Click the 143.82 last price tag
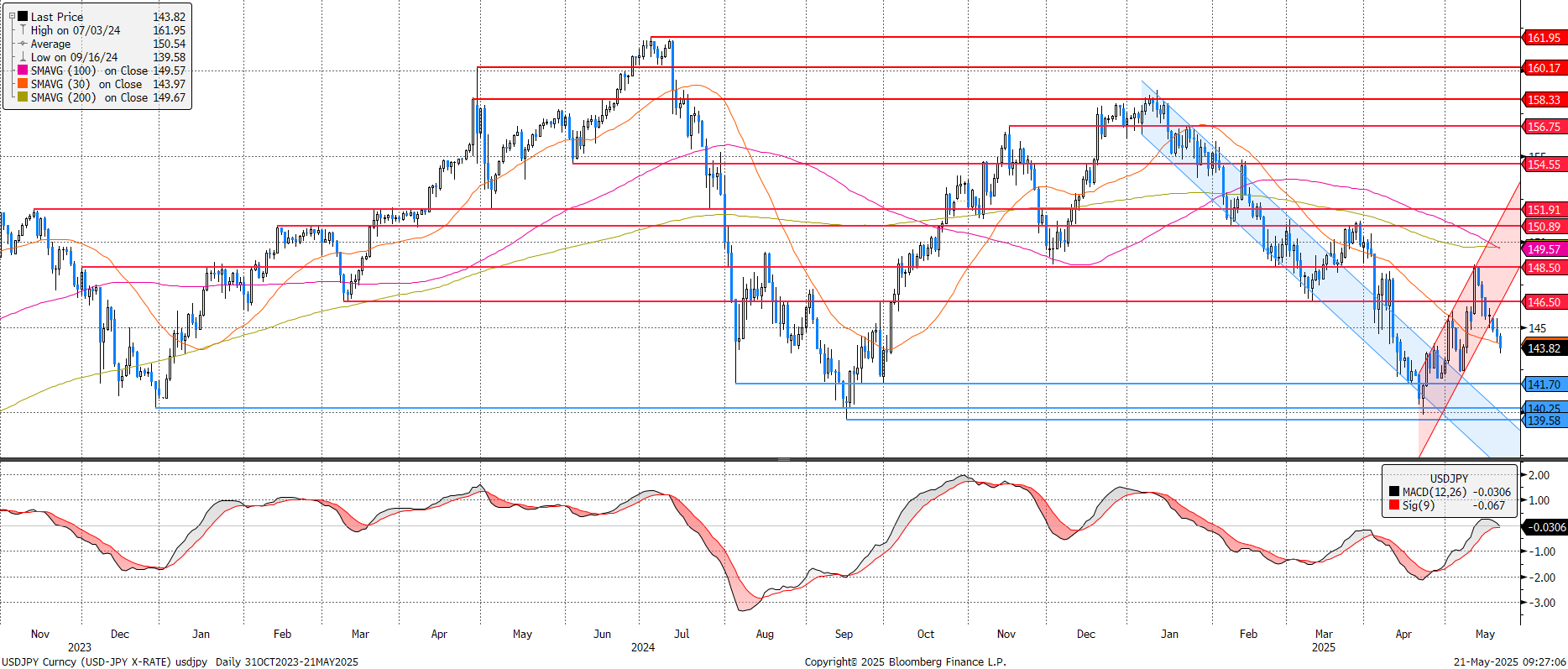The image size is (1568, 669). [1544, 348]
